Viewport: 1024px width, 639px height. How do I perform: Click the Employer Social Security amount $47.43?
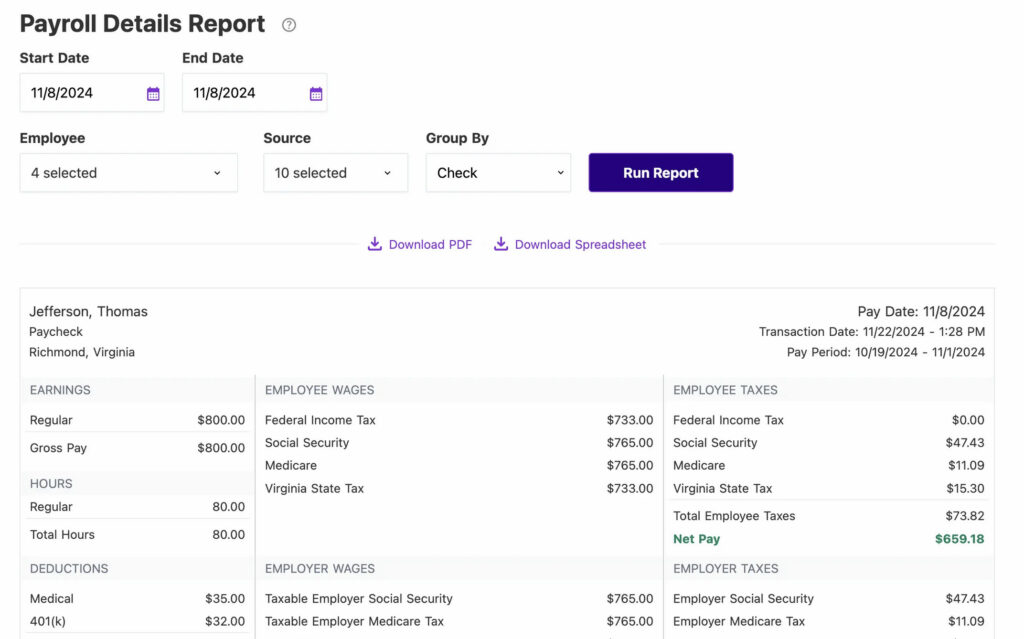click(x=965, y=598)
